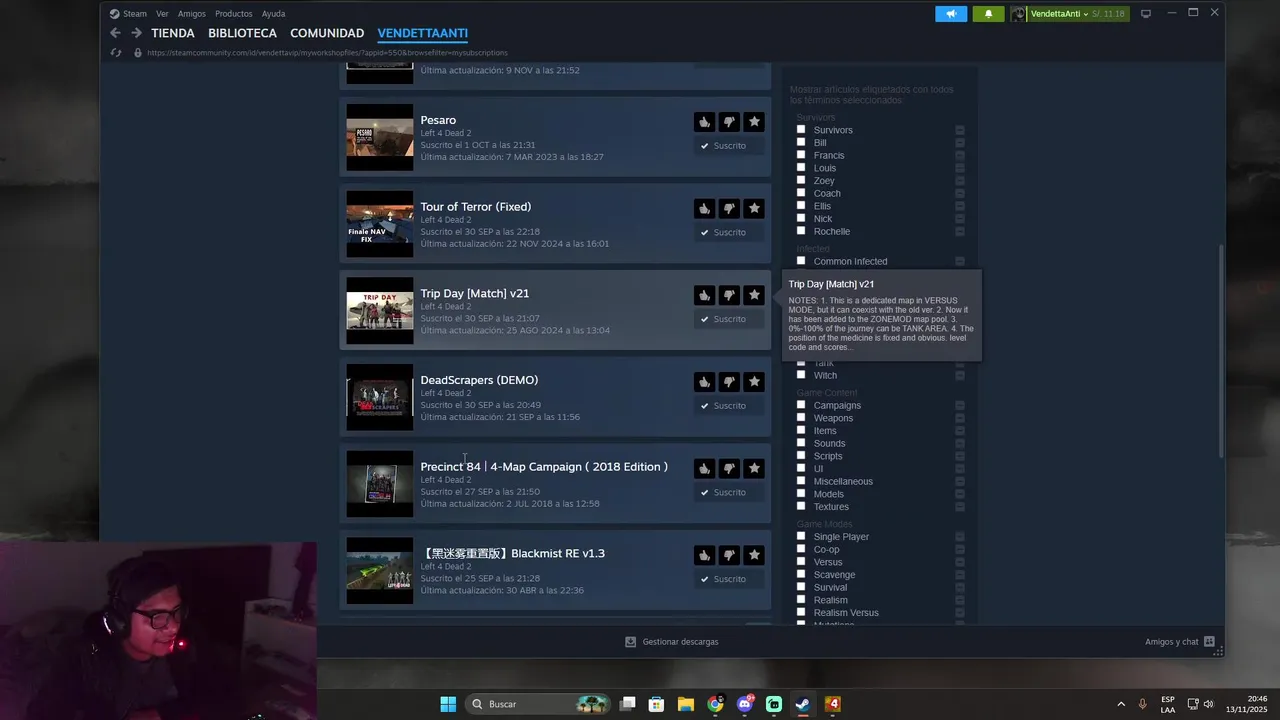Open Steam announcements megaphone button
This screenshot has width=1280, height=720.
pyautogui.click(x=951, y=14)
